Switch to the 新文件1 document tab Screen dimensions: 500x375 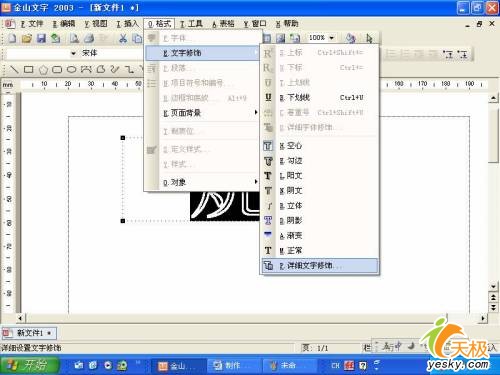(29, 333)
